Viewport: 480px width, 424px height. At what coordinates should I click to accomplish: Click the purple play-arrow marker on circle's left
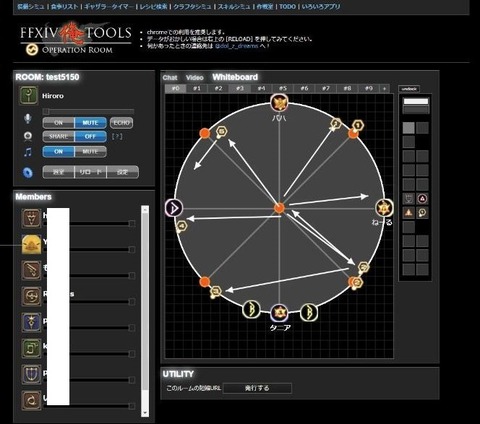click(174, 208)
